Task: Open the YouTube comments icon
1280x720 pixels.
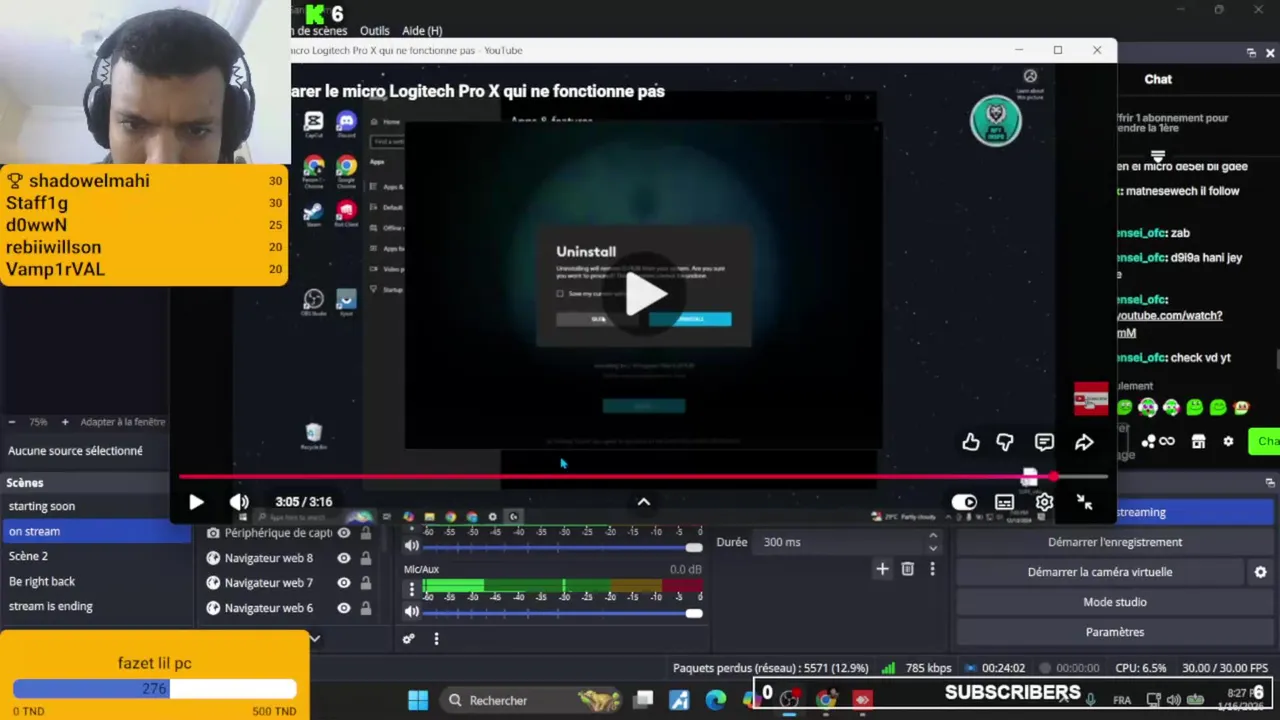Action: pos(1044,442)
